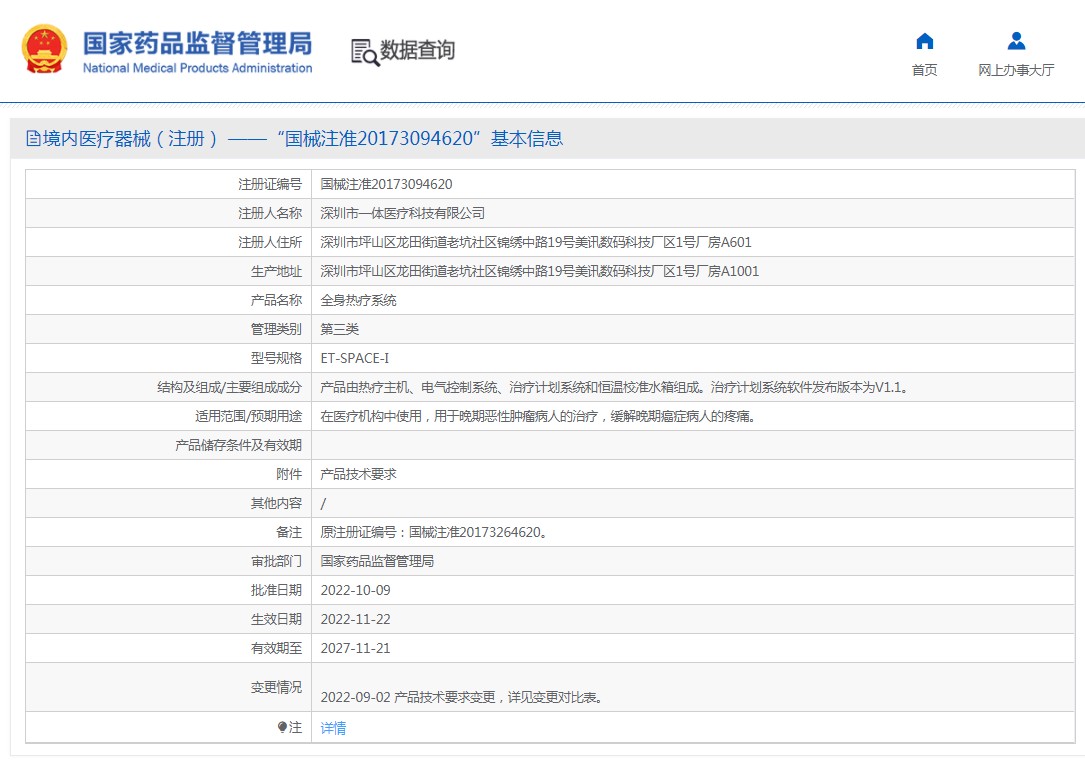Click the structure description mentioning V1.1
Viewport: 1085px width, 773px height.
[x=614, y=388]
